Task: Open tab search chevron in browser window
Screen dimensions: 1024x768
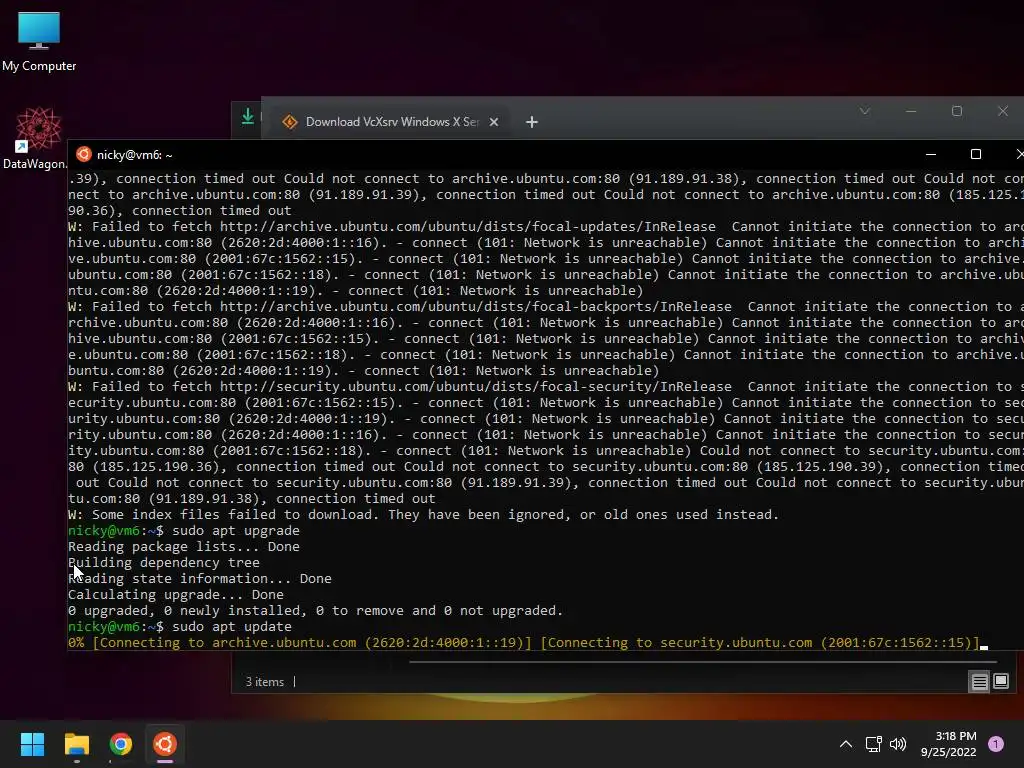Action: [865, 111]
